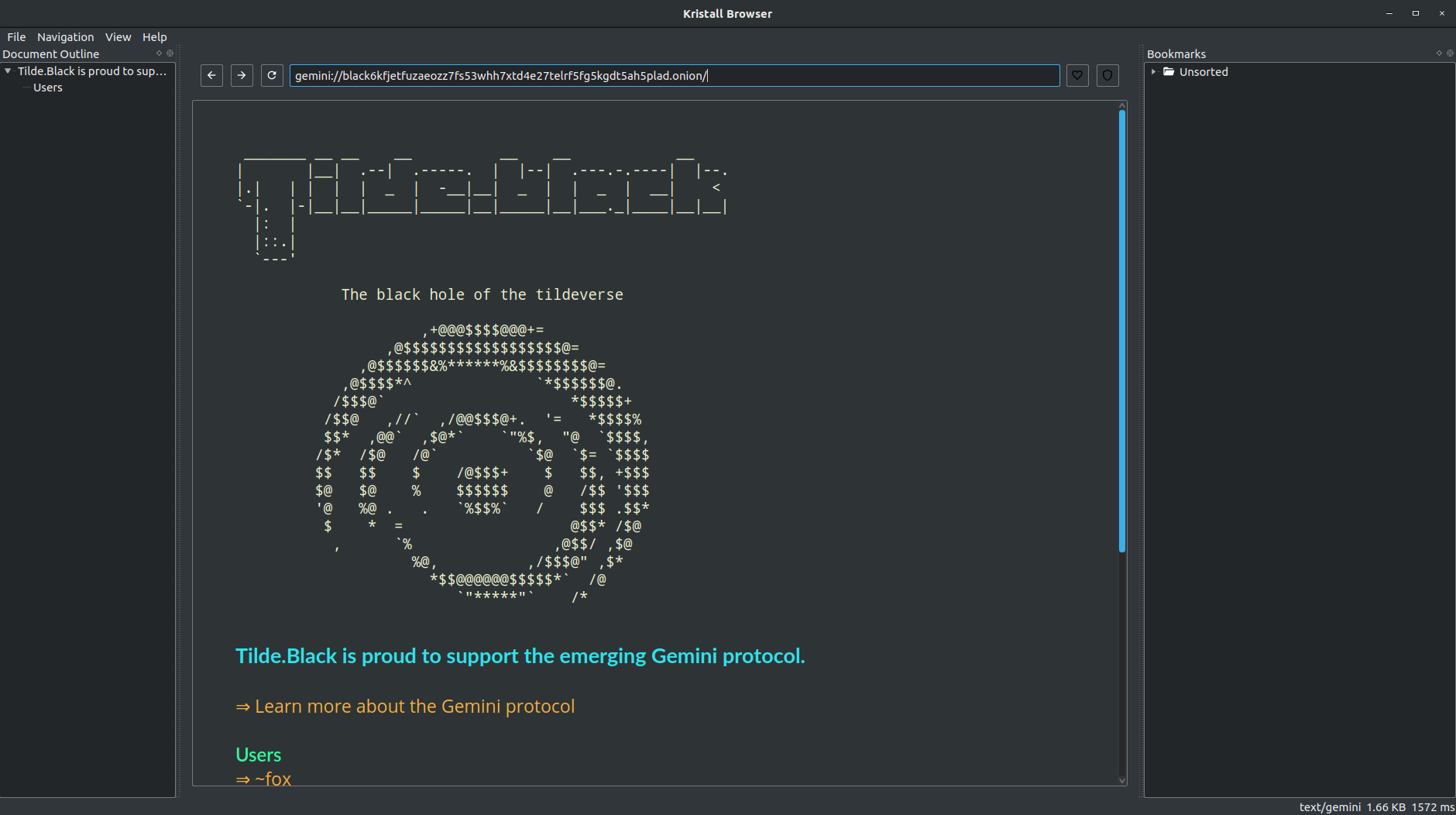Select Users in the Document Outline
The height and width of the screenshot is (815, 1456).
[x=48, y=88]
